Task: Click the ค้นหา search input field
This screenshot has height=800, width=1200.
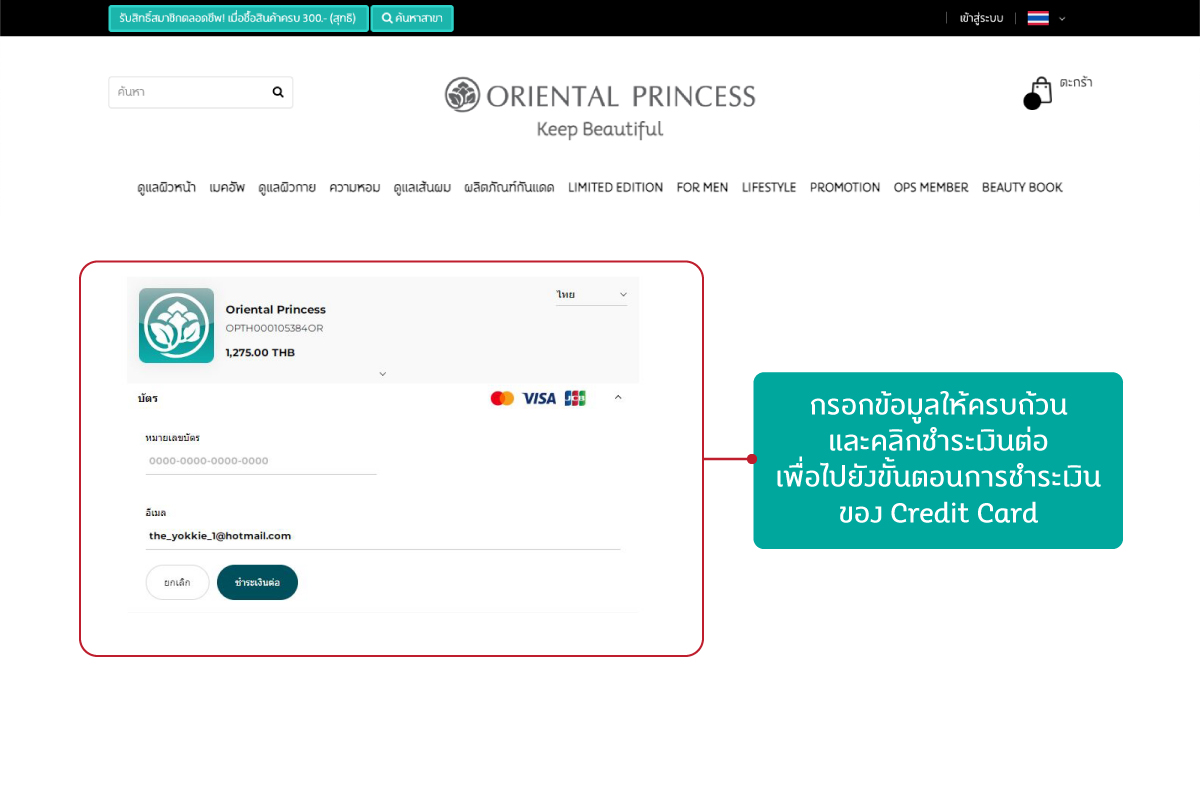Action: (200, 92)
